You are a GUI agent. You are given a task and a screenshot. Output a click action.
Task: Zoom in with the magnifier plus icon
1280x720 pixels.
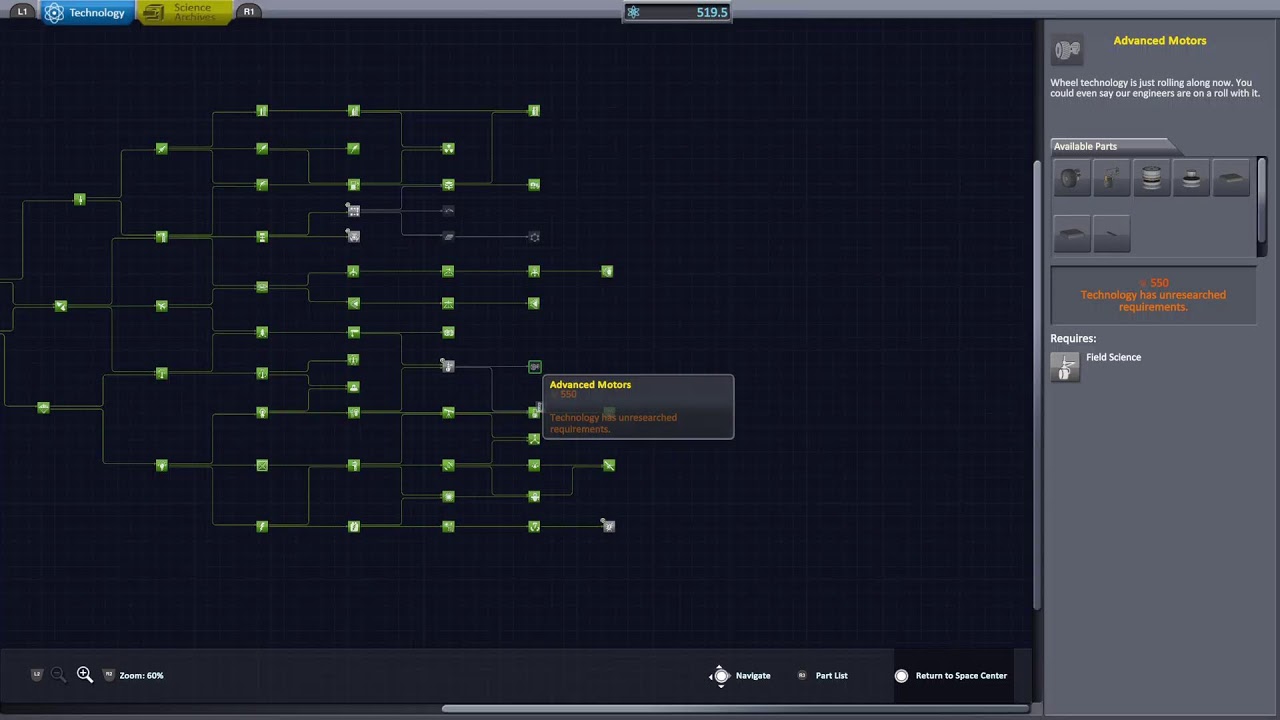point(85,675)
